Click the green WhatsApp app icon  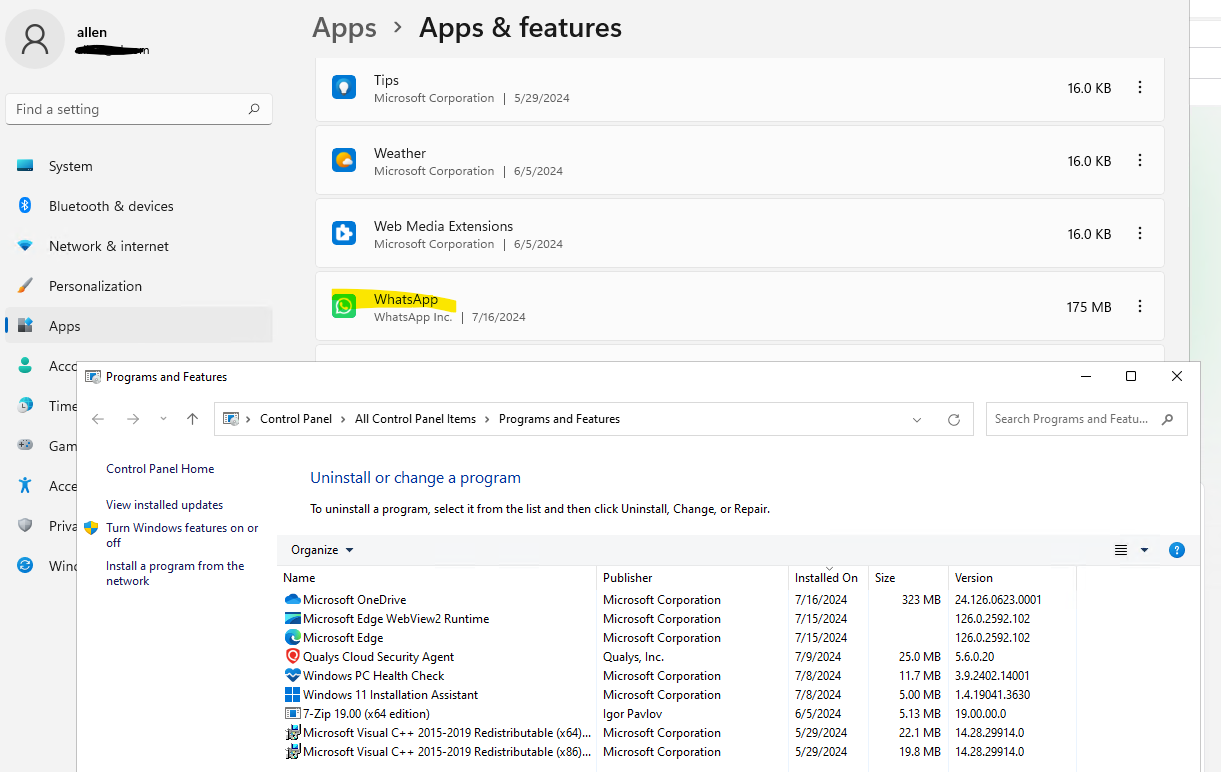pos(344,306)
